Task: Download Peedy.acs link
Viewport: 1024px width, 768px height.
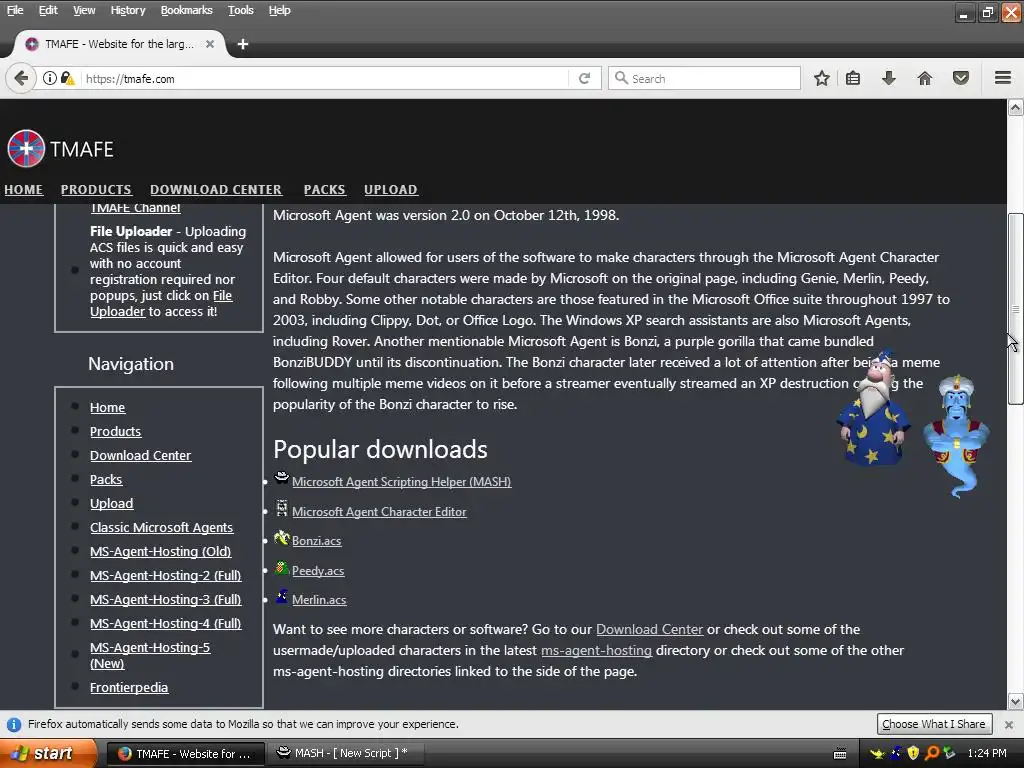Action: 318,570
